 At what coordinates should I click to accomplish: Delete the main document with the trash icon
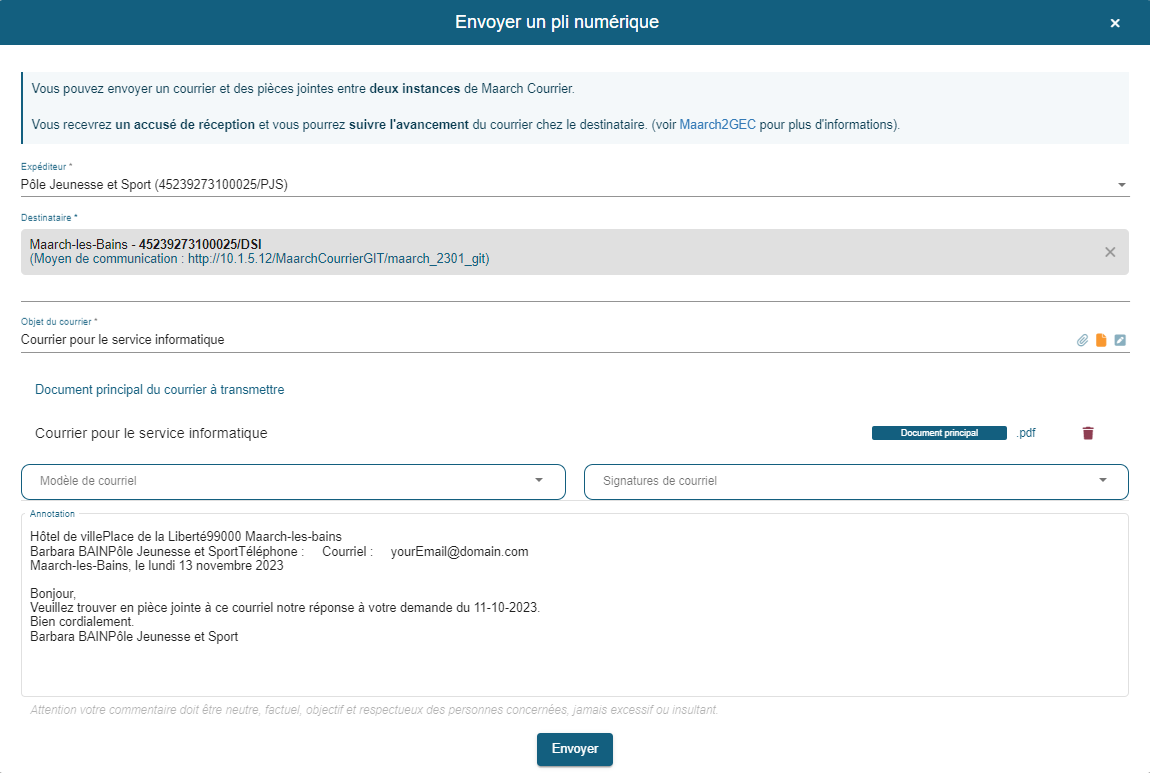pos(1088,433)
